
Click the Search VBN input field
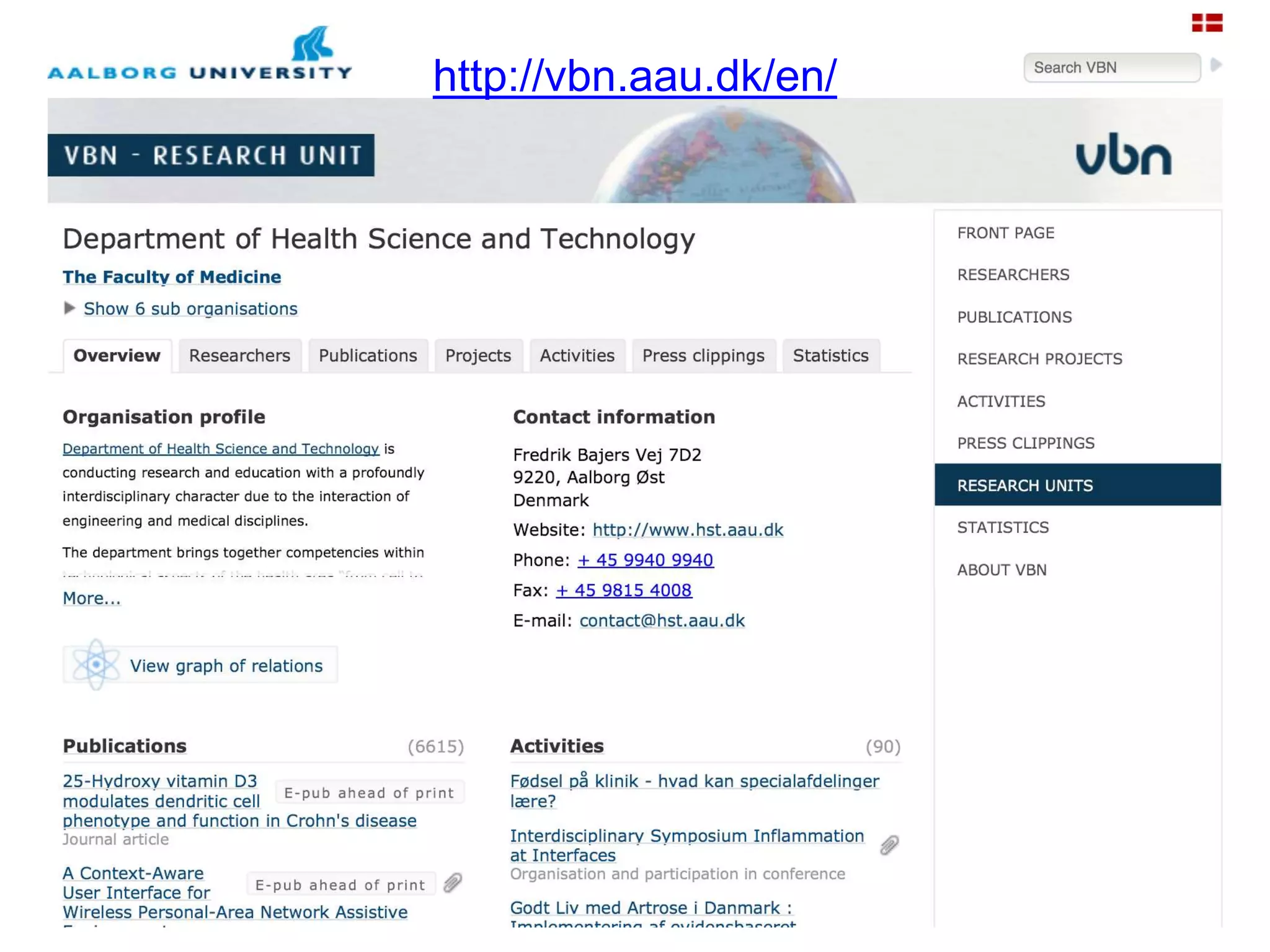point(1111,68)
